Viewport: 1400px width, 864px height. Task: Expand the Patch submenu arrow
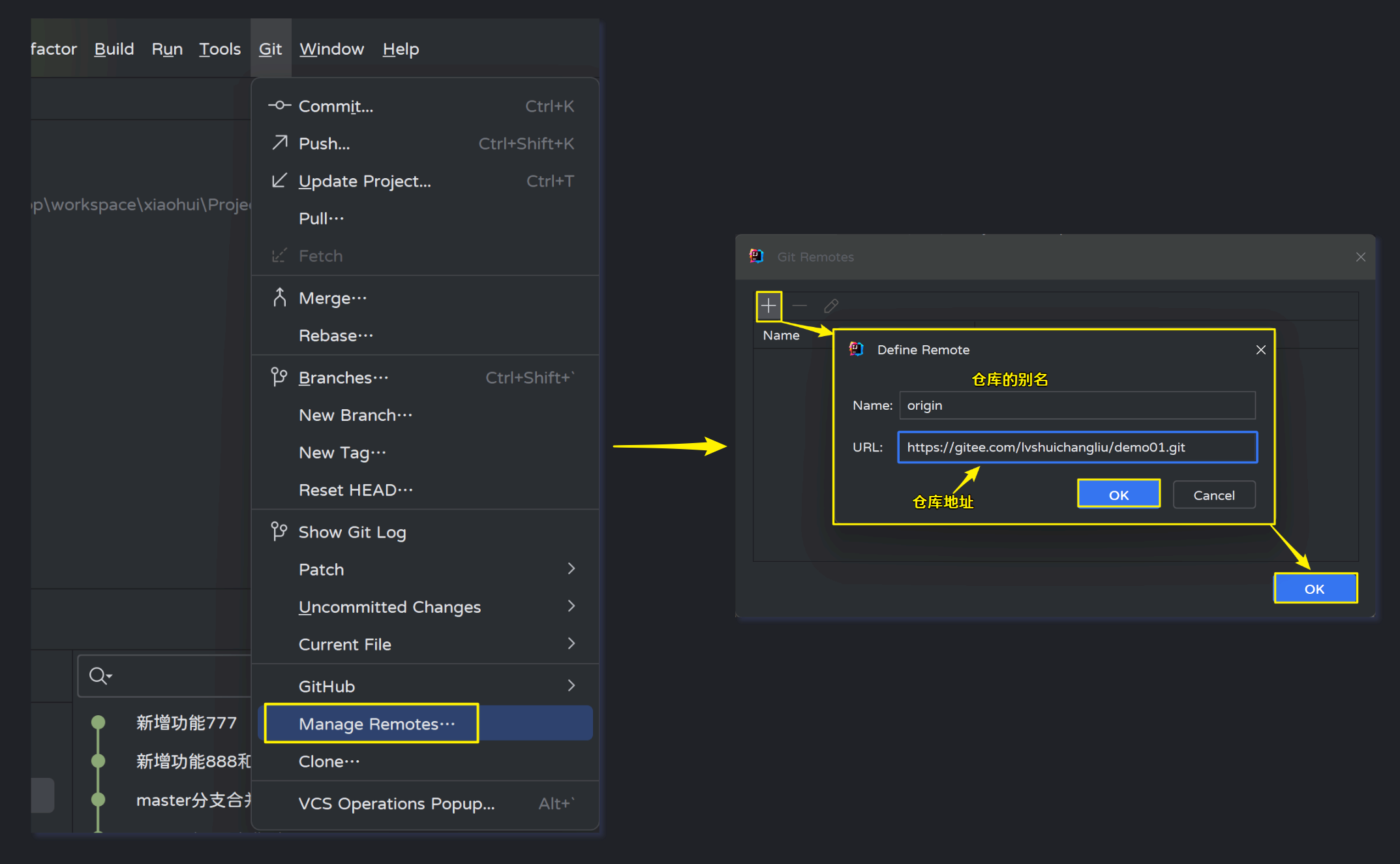tap(571, 569)
